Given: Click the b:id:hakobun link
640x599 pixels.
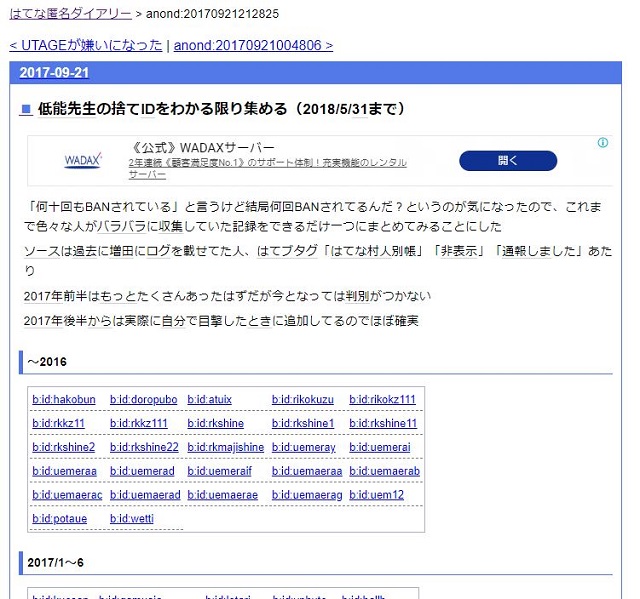Looking at the screenshot, I should [x=63, y=399].
